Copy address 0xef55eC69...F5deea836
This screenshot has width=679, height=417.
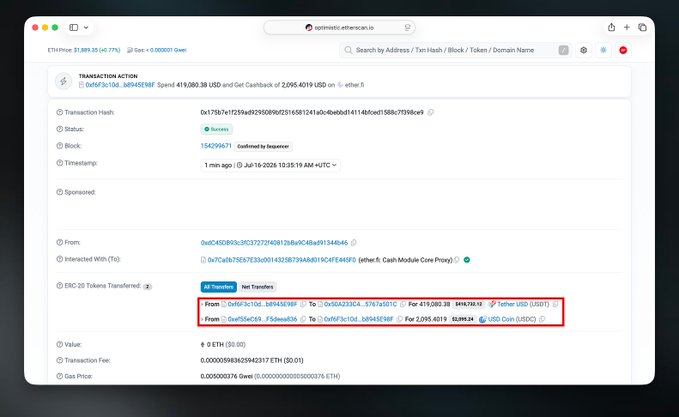point(303,319)
